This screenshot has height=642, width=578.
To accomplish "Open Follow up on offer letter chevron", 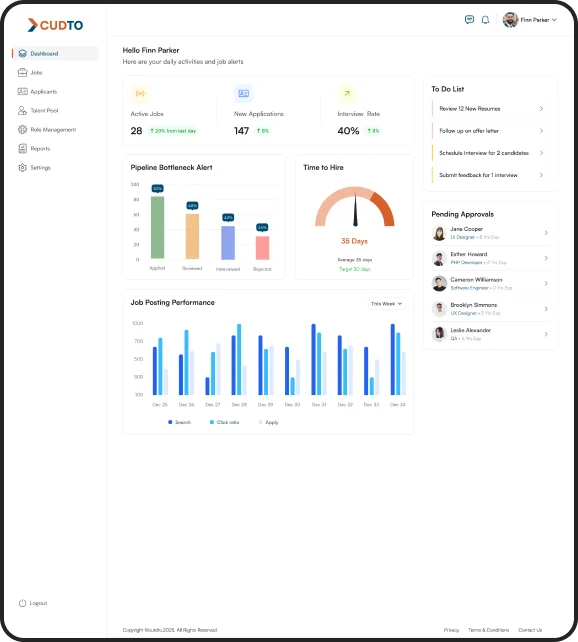I will (541, 131).
